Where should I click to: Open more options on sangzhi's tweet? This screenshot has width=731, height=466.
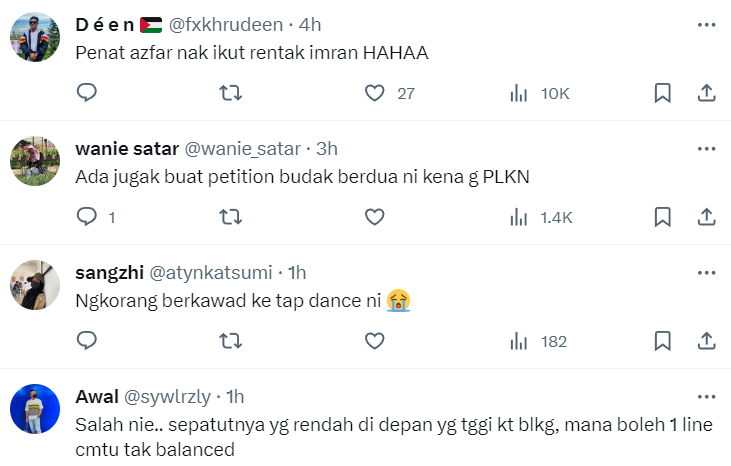(706, 272)
